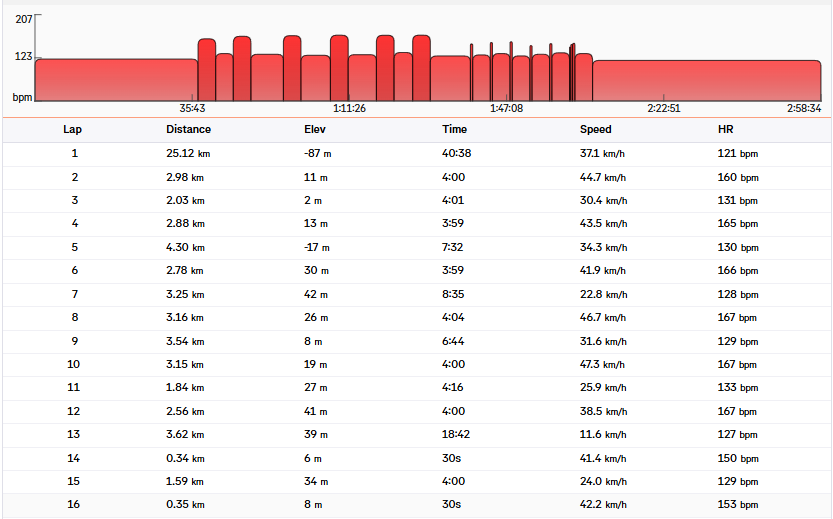Sort by the Distance column header
The width and height of the screenshot is (833, 519).
[x=188, y=129]
